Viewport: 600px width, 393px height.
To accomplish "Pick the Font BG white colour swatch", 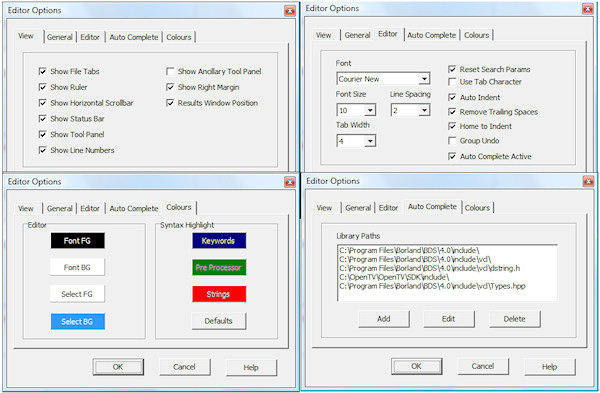I will 77,267.
